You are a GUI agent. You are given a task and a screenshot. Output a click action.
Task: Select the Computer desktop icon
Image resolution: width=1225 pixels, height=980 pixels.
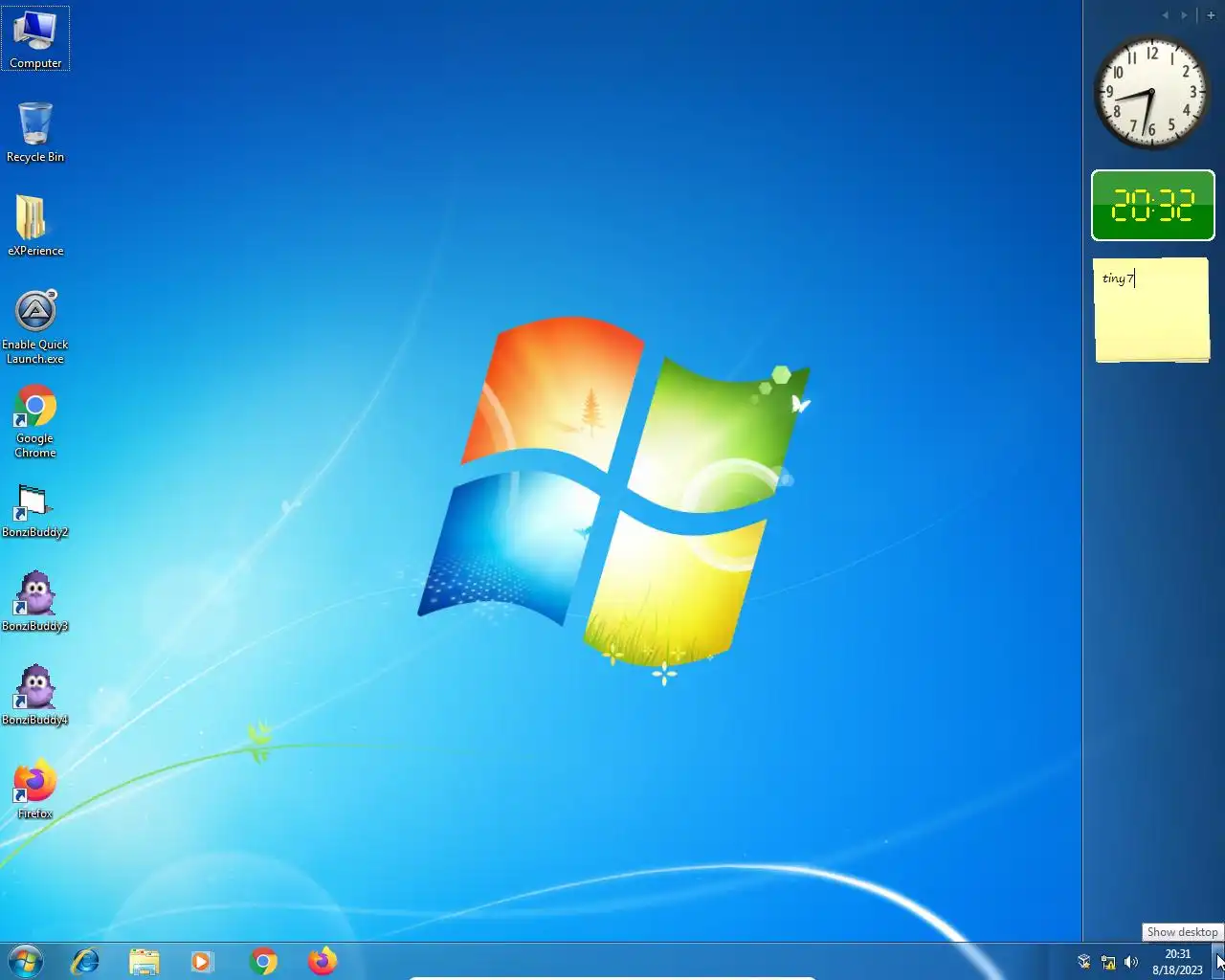tap(35, 38)
